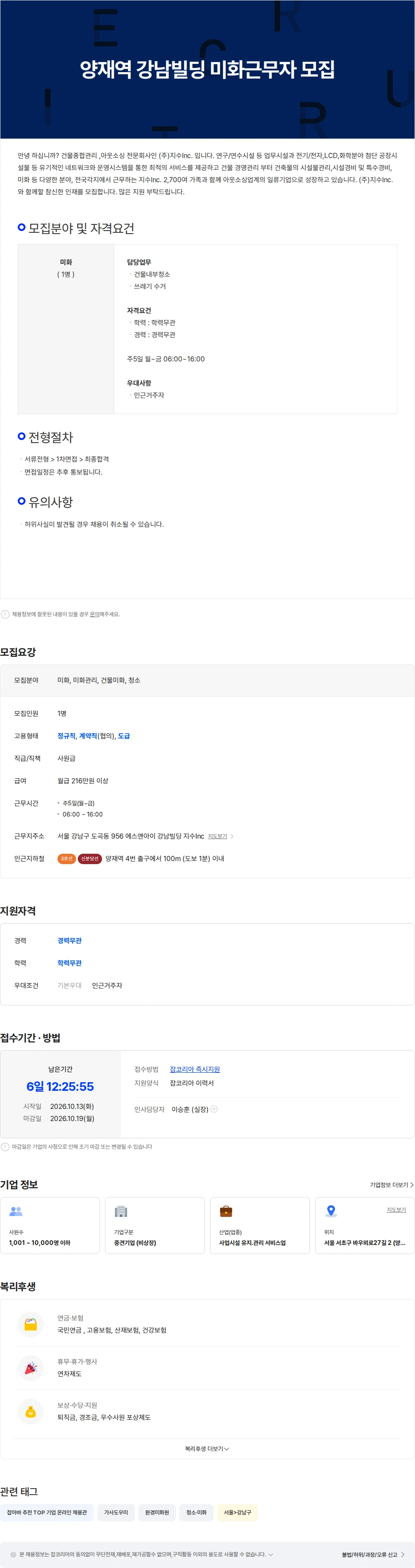Click the 쓰레기 수거 duty item
Screen dimensions: 415x1568
(x=150, y=286)
